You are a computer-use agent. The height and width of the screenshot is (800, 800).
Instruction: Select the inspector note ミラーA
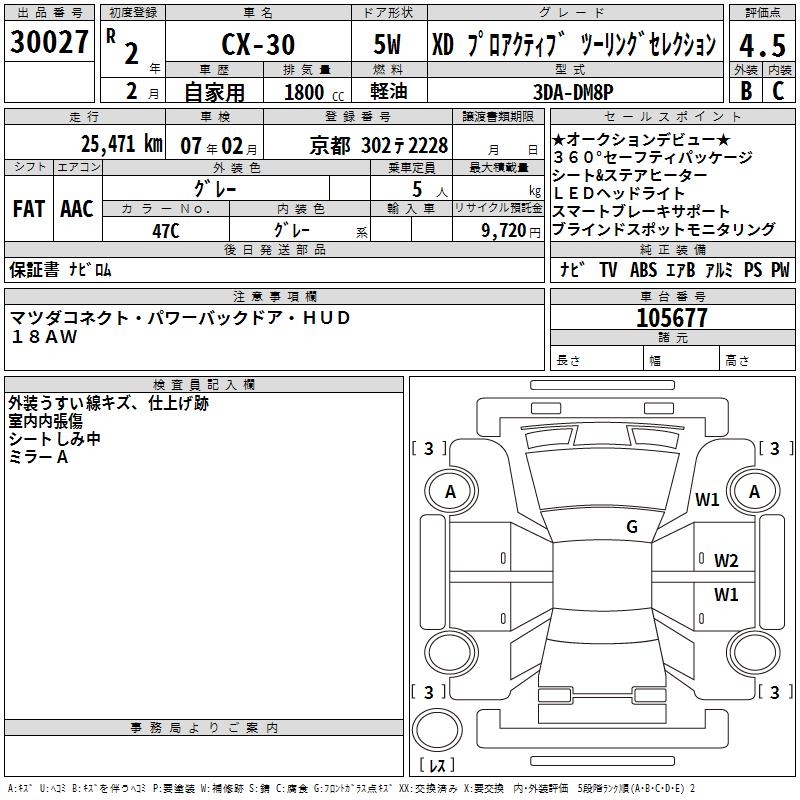click(x=39, y=457)
